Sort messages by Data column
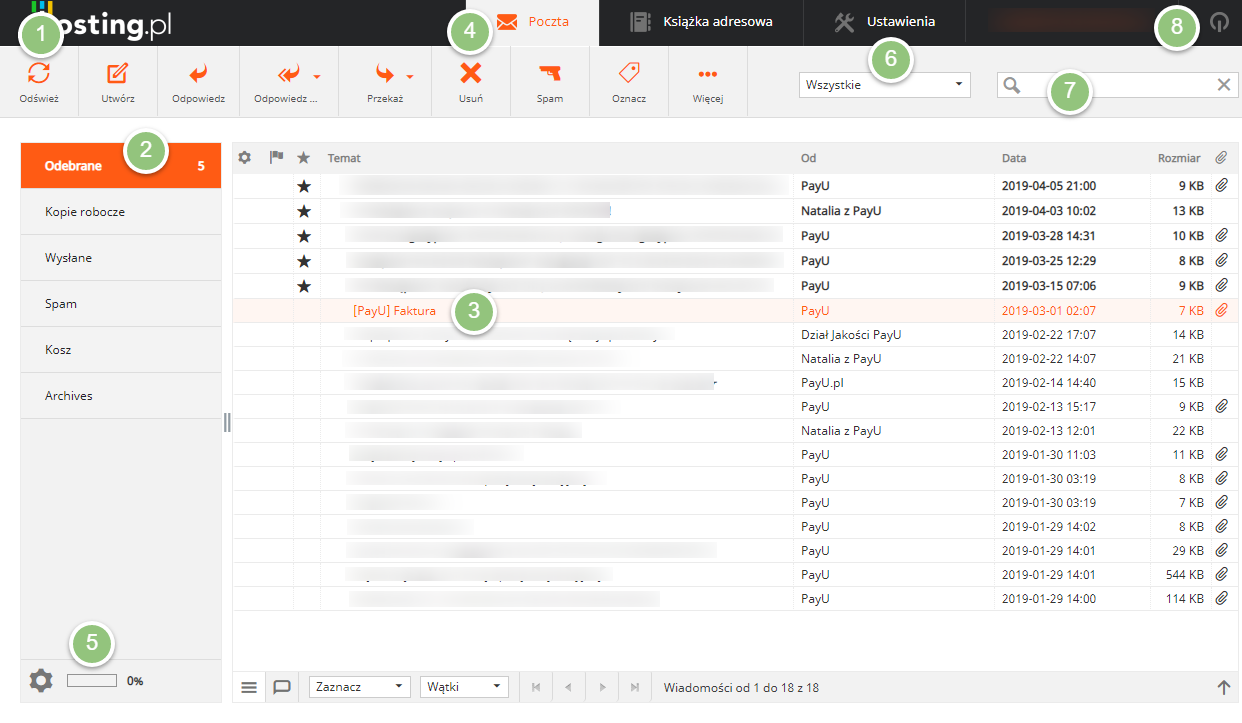Image resolution: width=1242 pixels, height=723 pixels. 1014,158
